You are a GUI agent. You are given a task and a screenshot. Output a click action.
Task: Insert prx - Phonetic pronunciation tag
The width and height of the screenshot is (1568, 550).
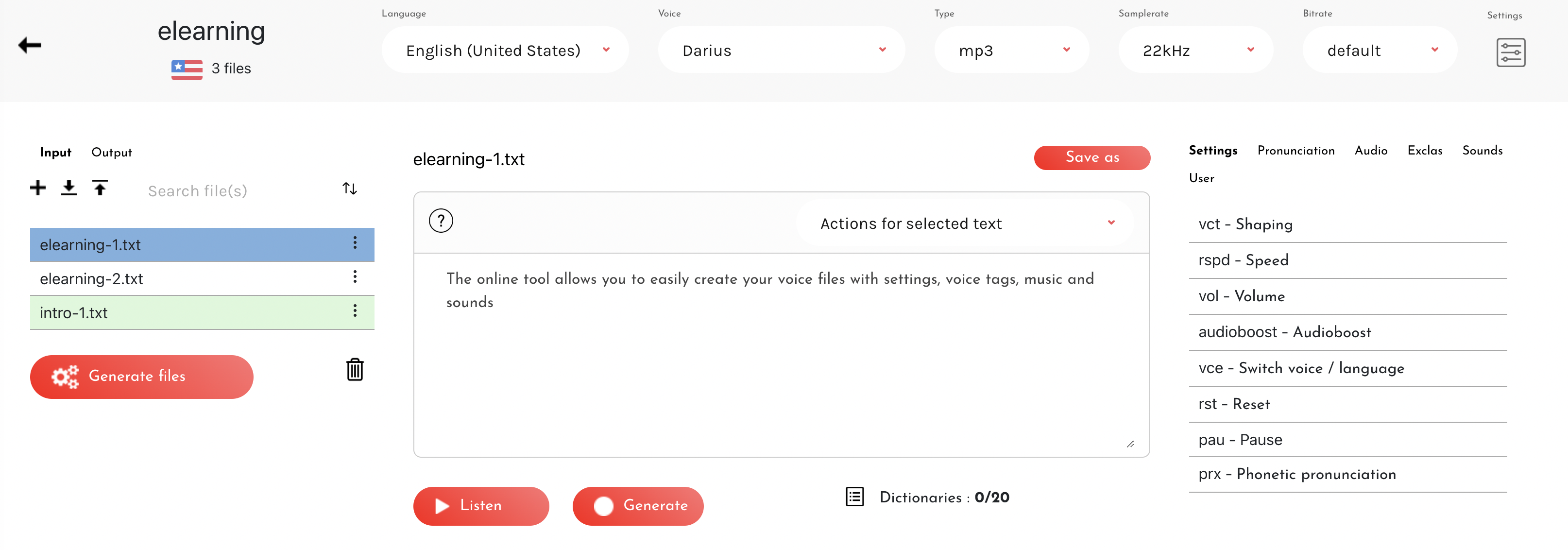click(x=1347, y=475)
